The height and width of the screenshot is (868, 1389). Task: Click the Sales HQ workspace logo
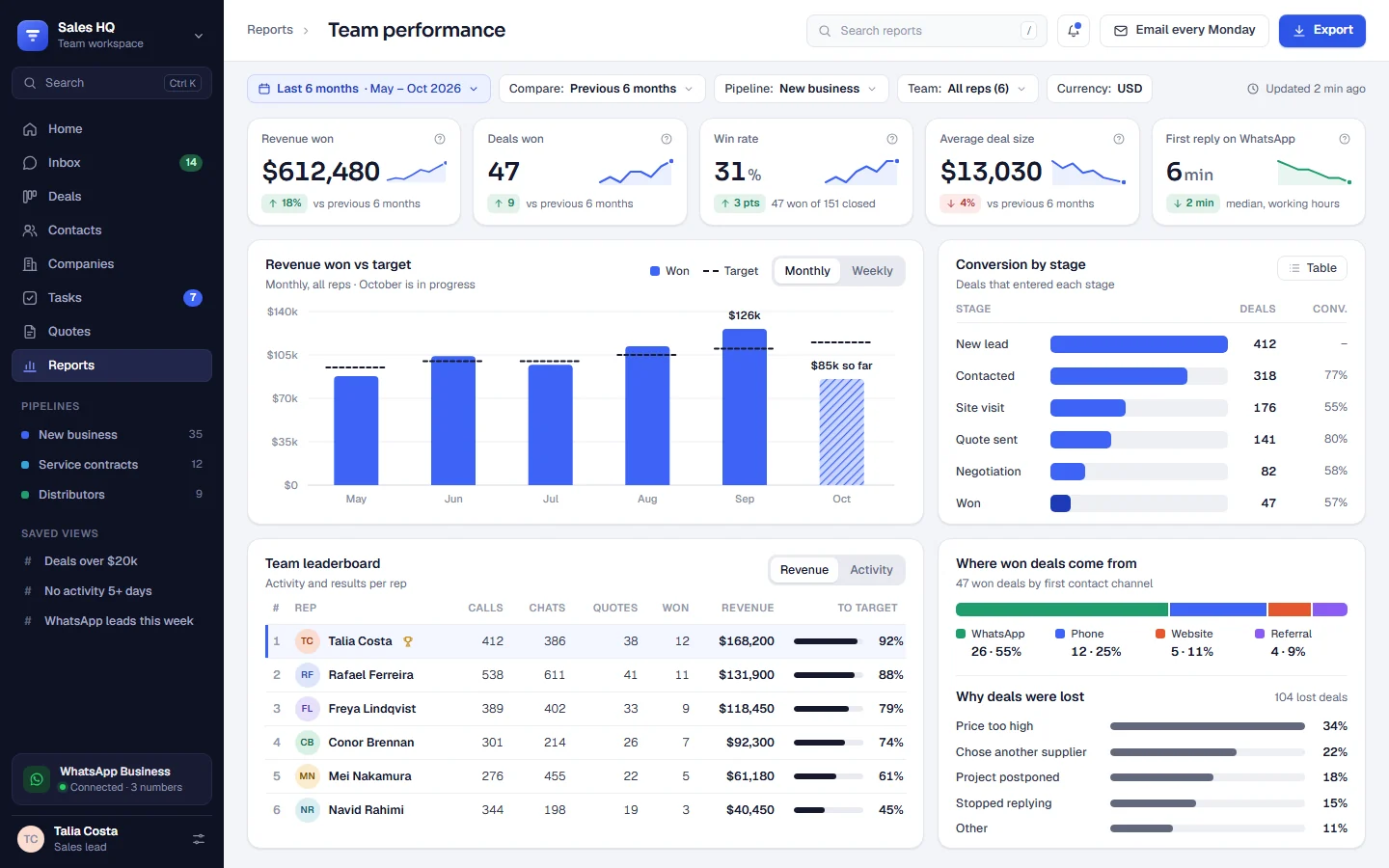(x=33, y=36)
